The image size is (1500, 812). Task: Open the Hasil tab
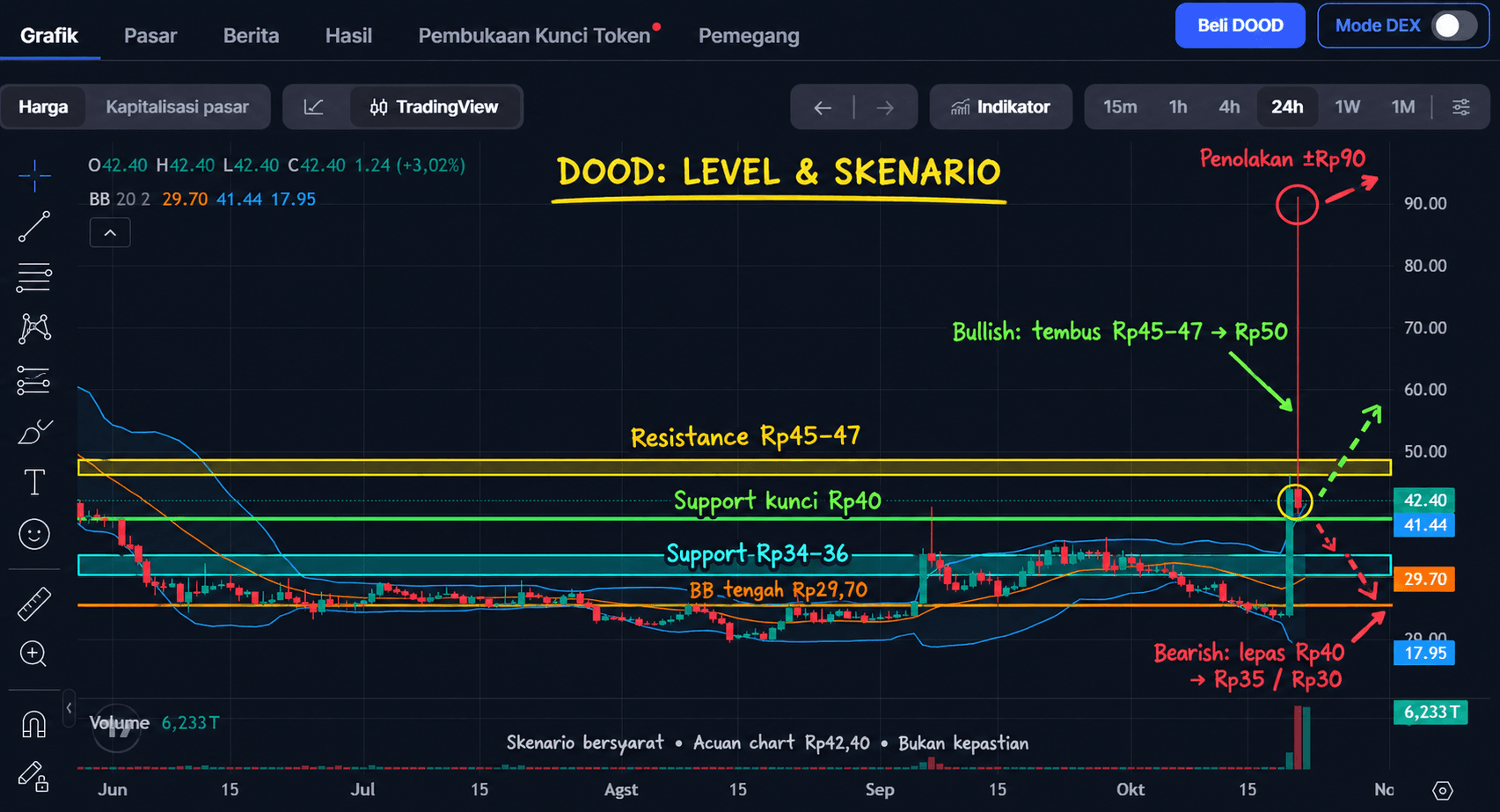348,36
